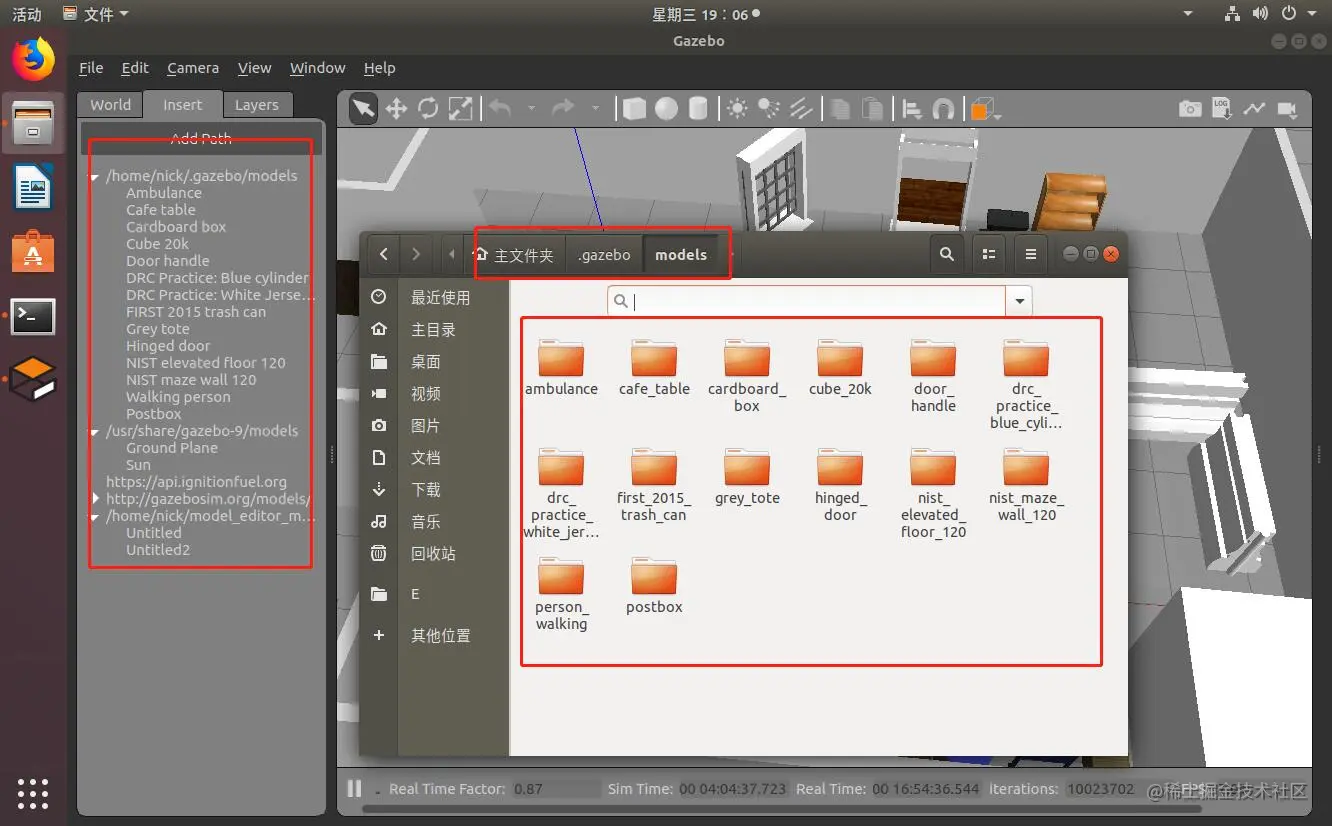Select Hinged door in the Insert list

168,346
